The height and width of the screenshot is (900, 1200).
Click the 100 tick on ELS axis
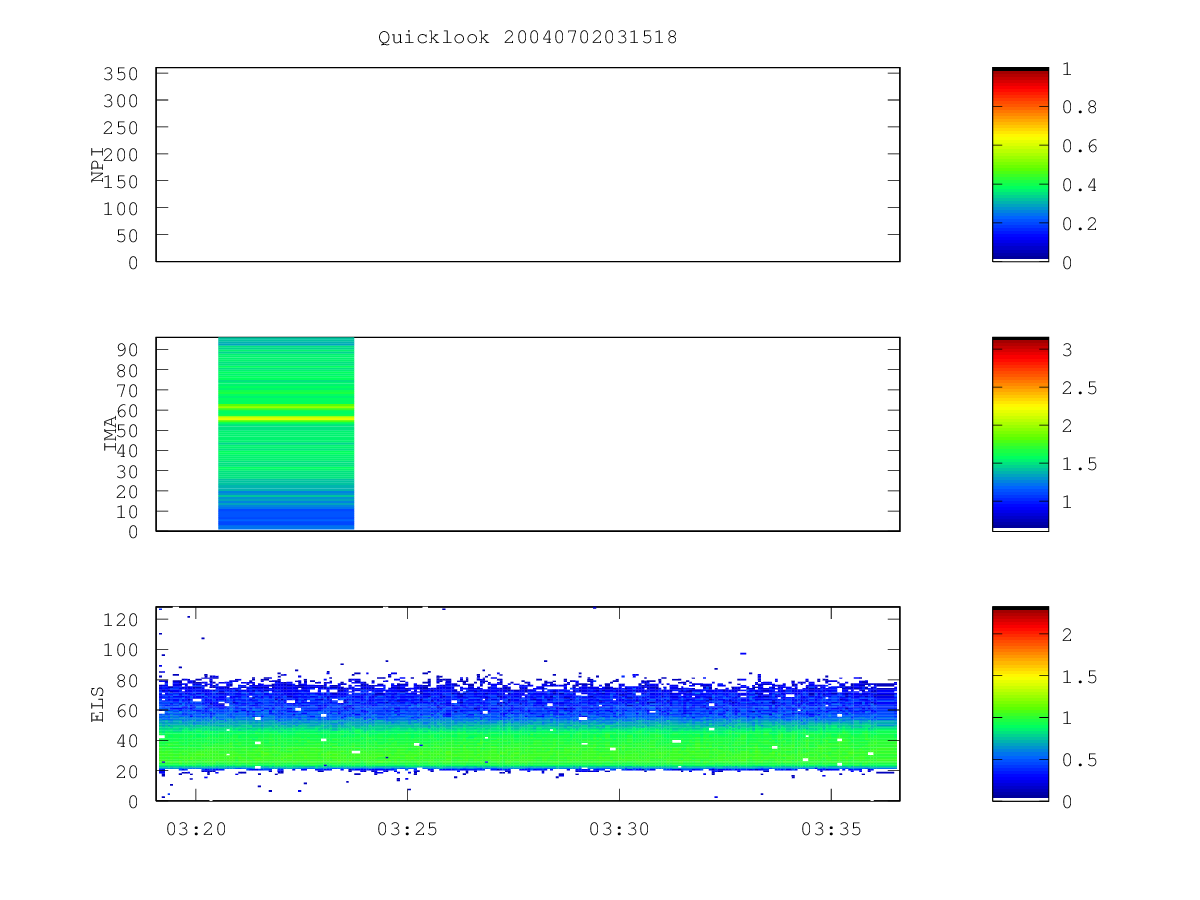point(121,650)
